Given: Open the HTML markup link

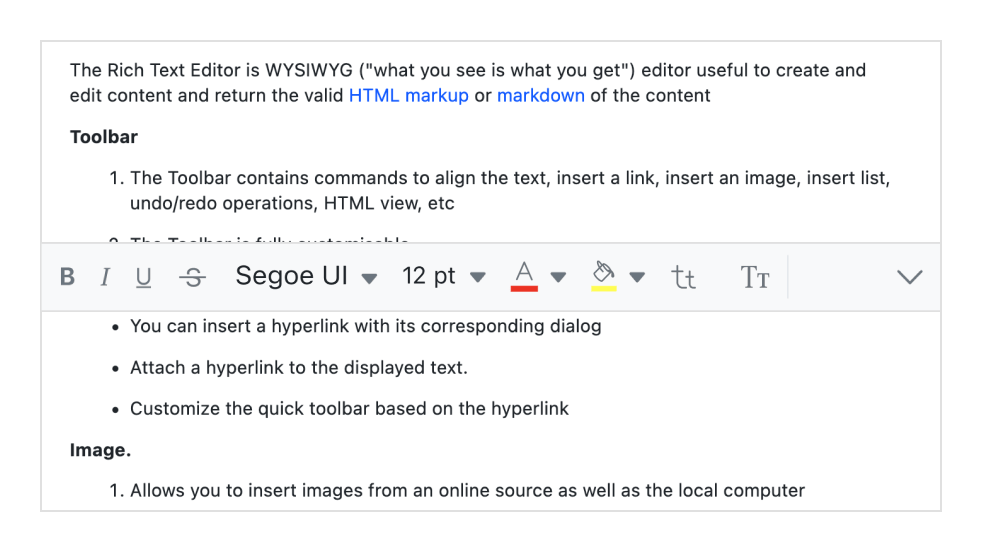Looking at the screenshot, I should 408,96.
